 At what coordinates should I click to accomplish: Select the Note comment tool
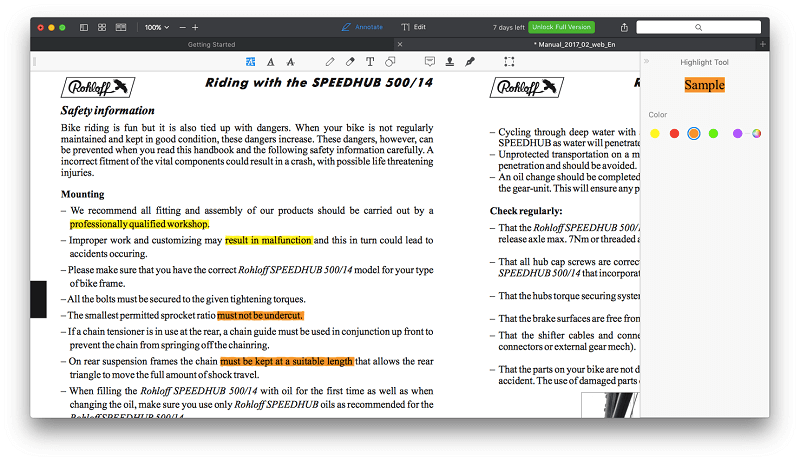430,62
